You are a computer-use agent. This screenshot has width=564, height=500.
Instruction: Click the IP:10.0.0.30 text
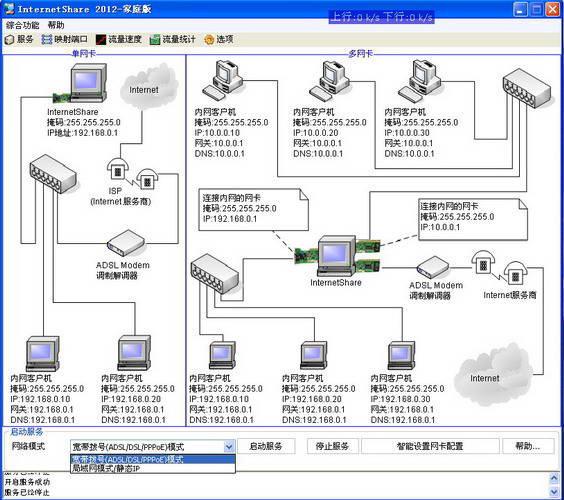(x=407, y=133)
